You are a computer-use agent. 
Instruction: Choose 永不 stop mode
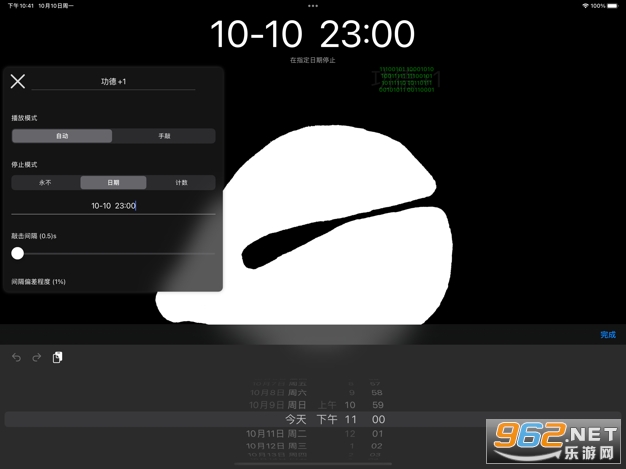coord(45,183)
